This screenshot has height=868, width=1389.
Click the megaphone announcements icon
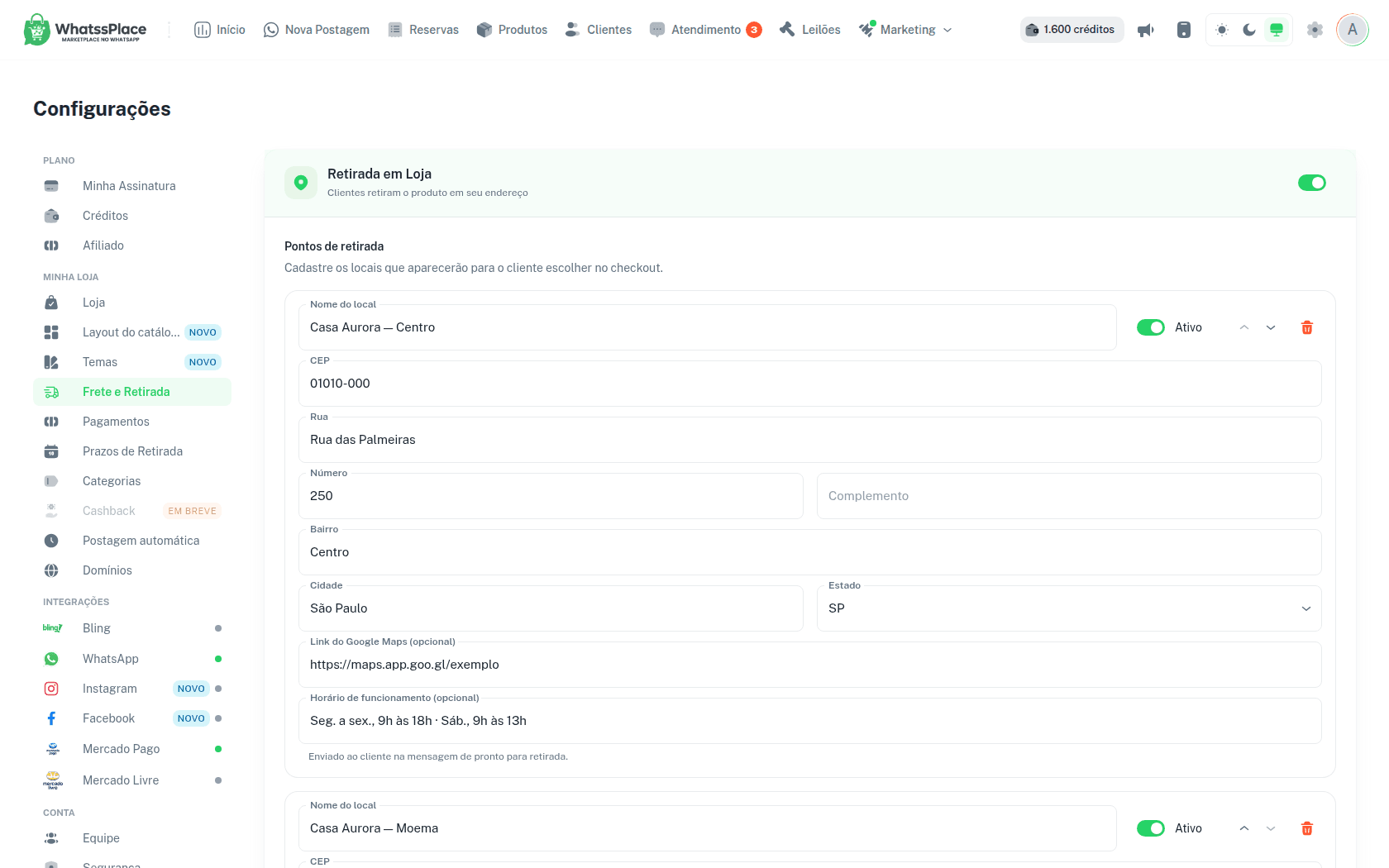coord(1146,30)
